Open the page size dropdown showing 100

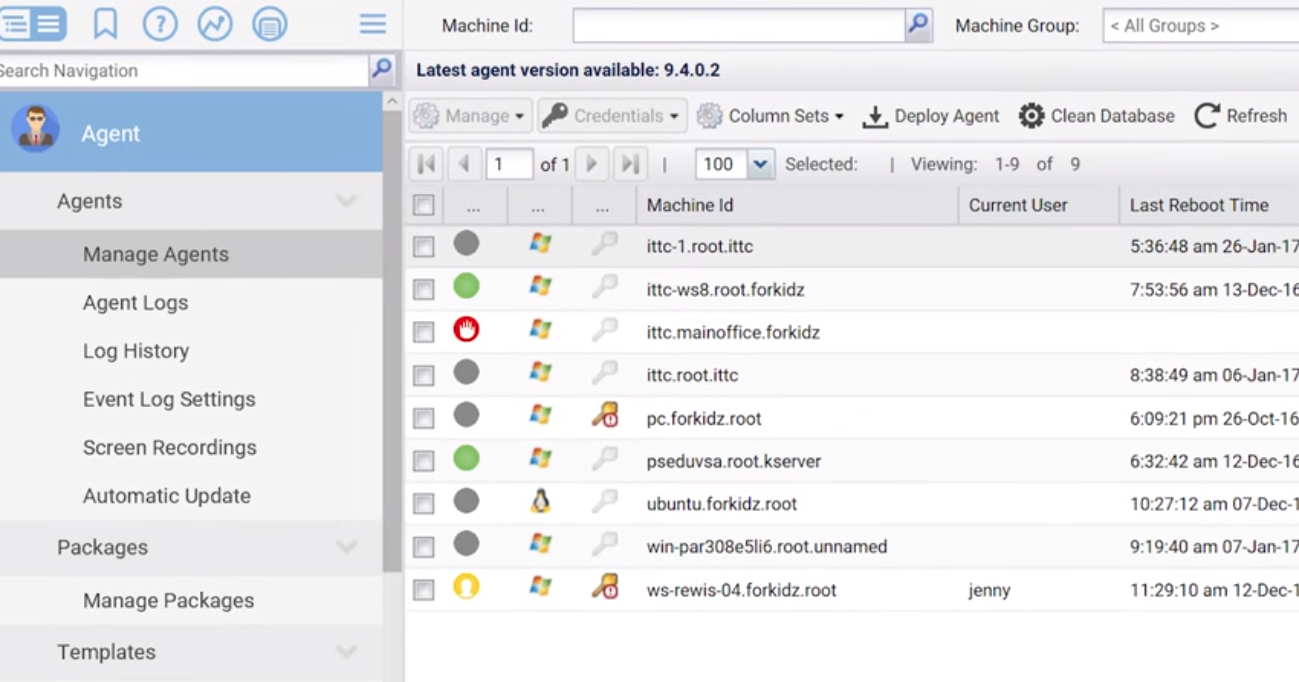[x=761, y=164]
